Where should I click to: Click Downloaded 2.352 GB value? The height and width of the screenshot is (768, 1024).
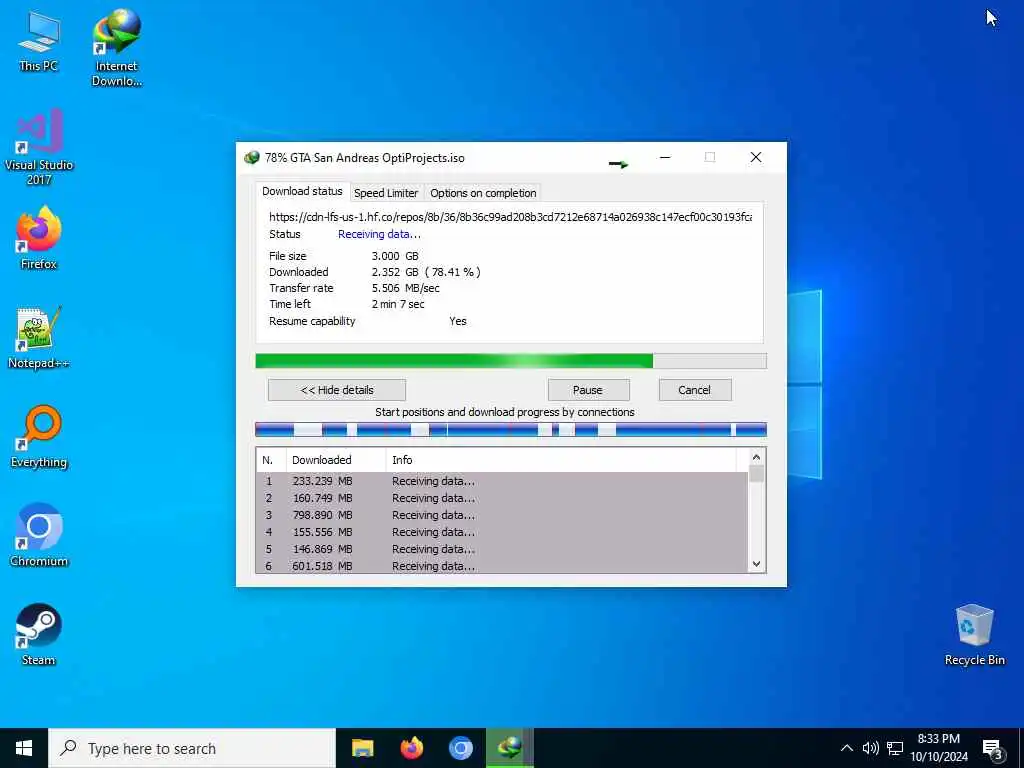[x=426, y=272]
